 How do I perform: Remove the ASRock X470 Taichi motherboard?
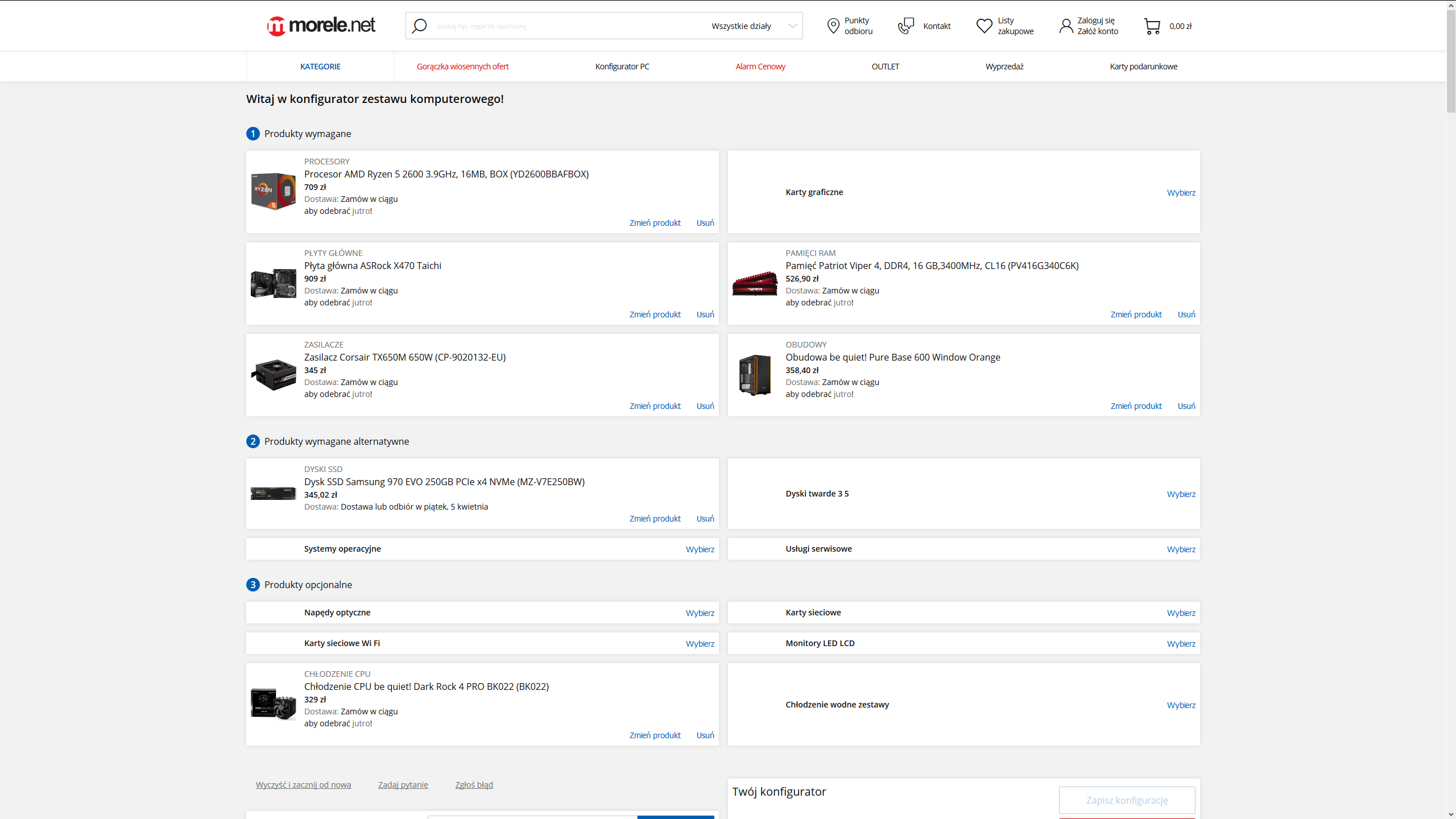(x=705, y=315)
